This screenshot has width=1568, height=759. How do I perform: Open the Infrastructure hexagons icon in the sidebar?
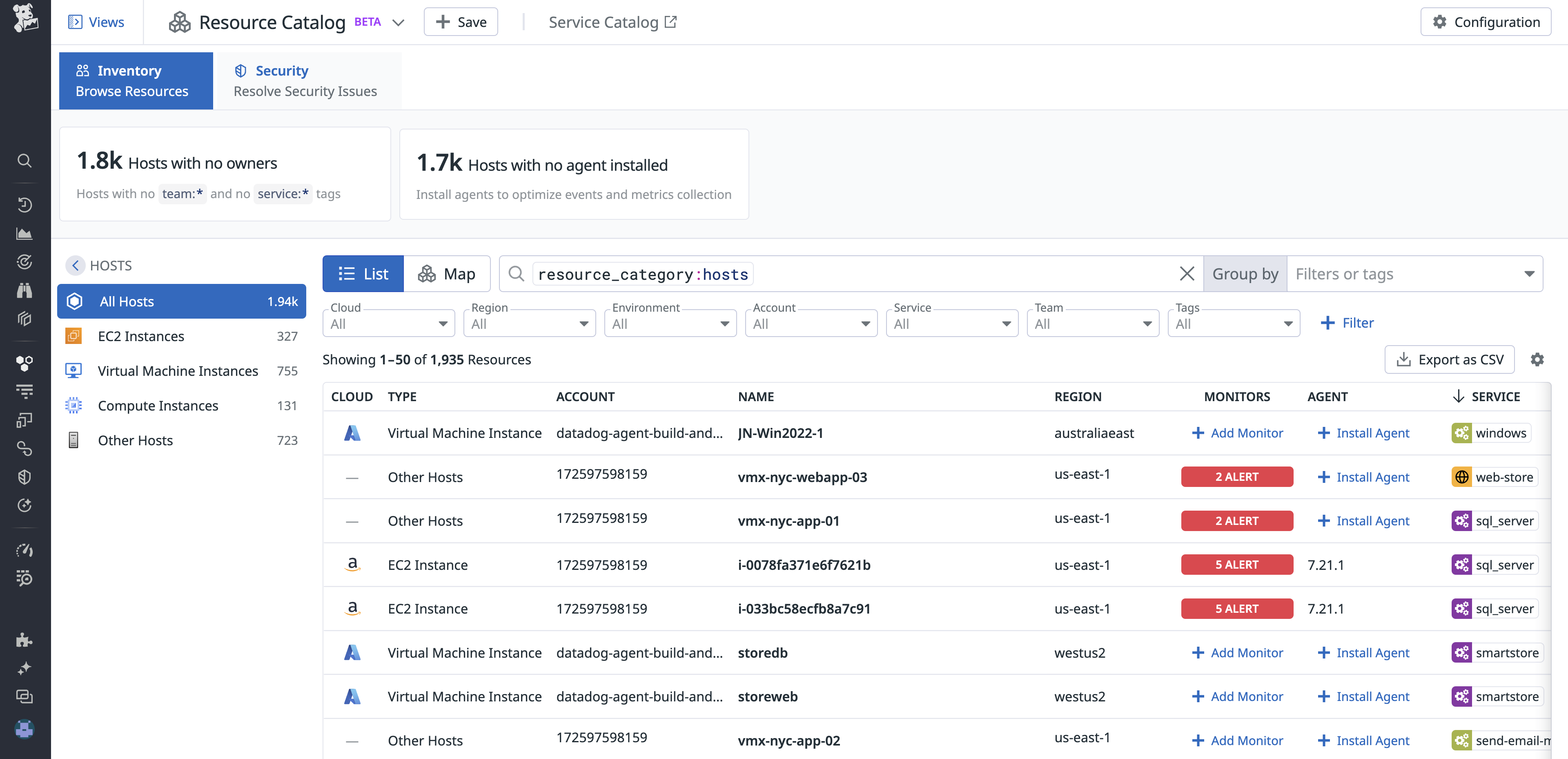click(24, 364)
